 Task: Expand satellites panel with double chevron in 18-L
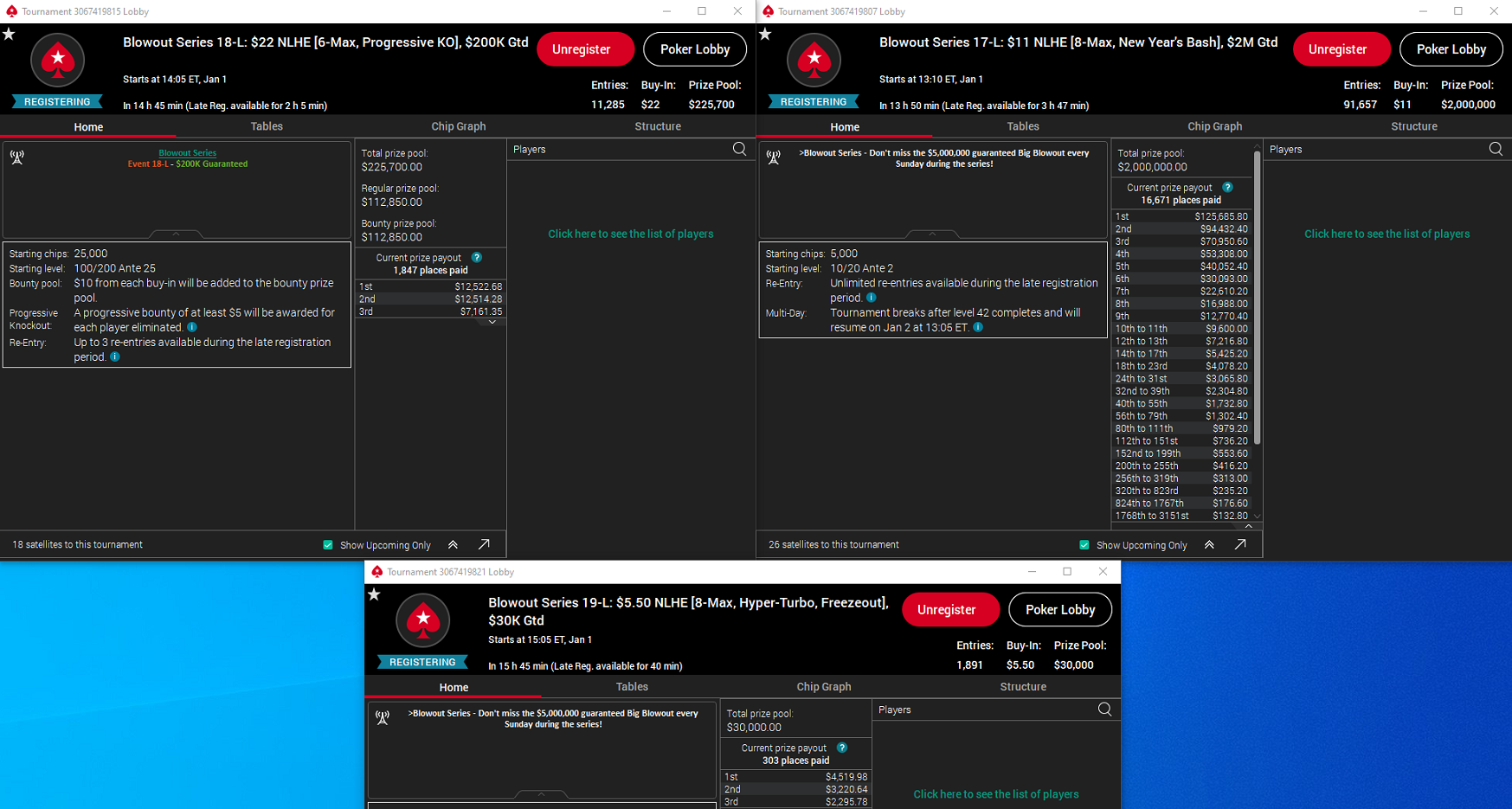point(453,544)
